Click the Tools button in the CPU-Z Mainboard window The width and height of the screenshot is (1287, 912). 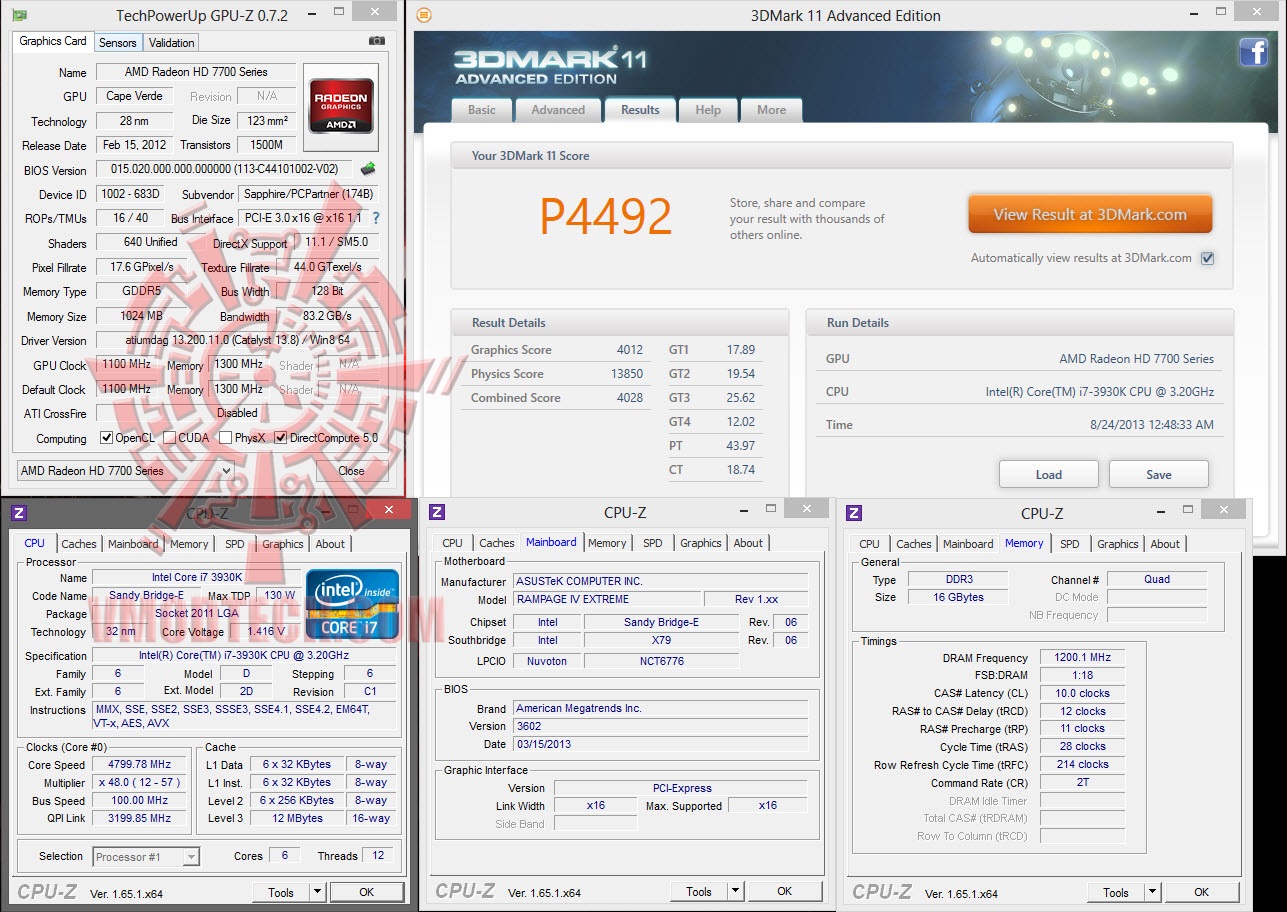pyautogui.click(x=699, y=891)
